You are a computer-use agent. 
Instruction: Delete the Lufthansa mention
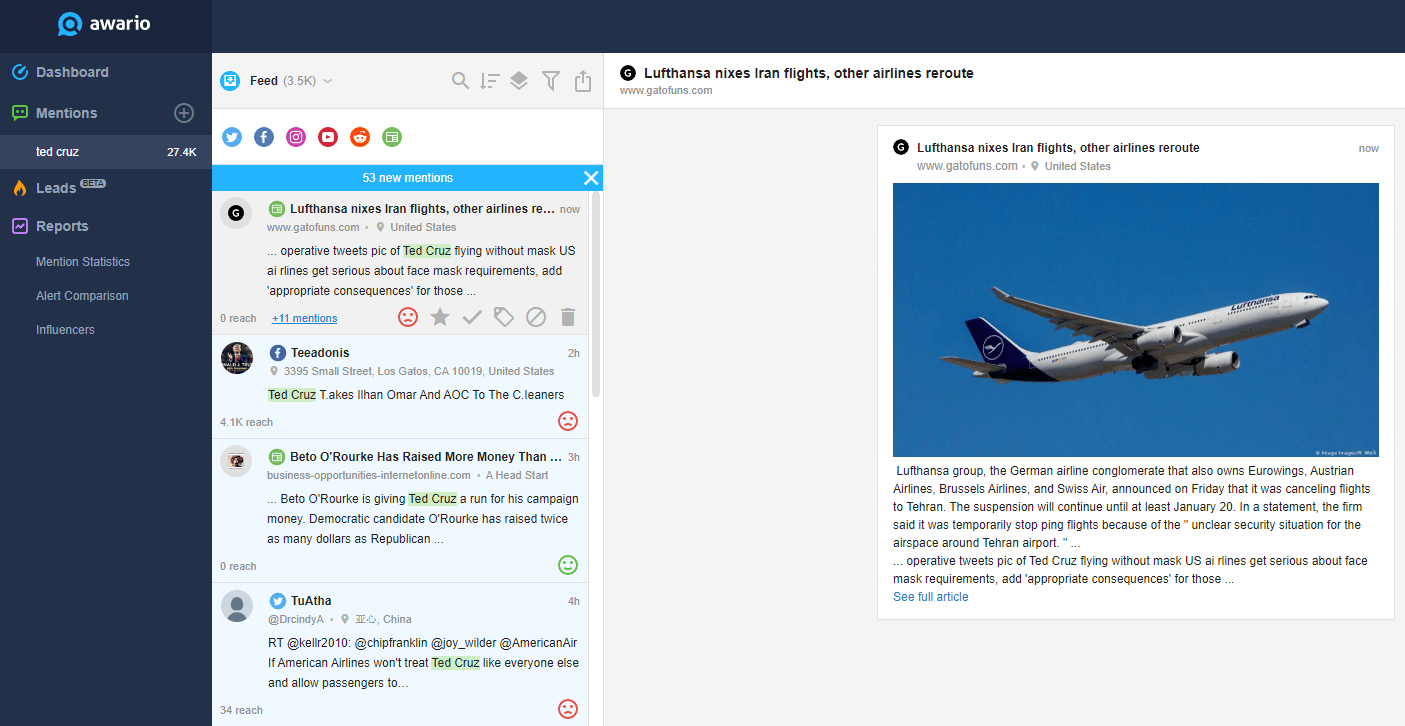click(x=568, y=317)
